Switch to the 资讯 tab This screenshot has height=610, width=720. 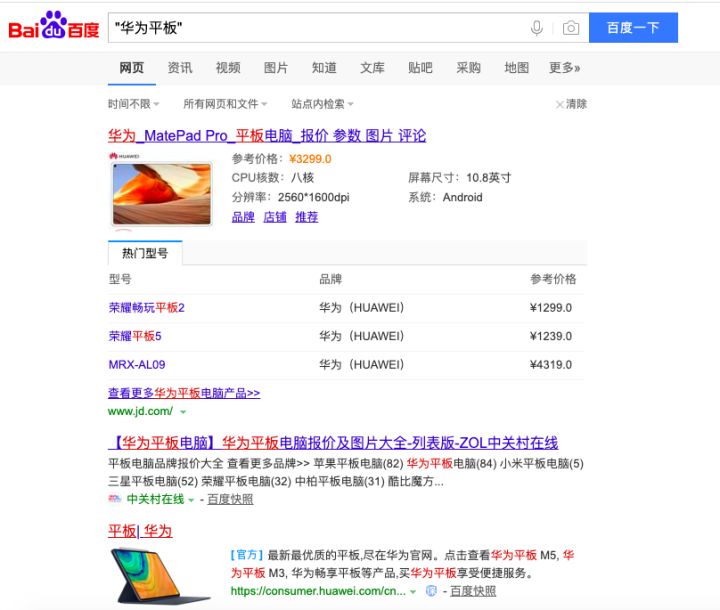click(180, 68)
